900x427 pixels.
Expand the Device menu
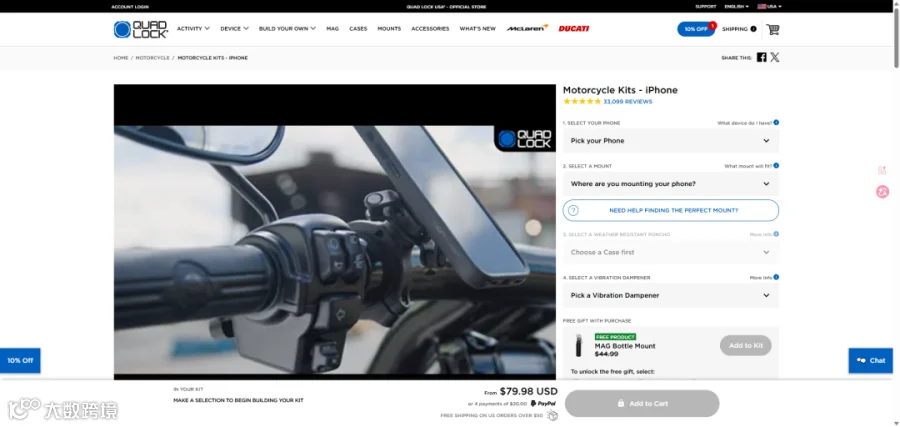click(x=234, y=29)
